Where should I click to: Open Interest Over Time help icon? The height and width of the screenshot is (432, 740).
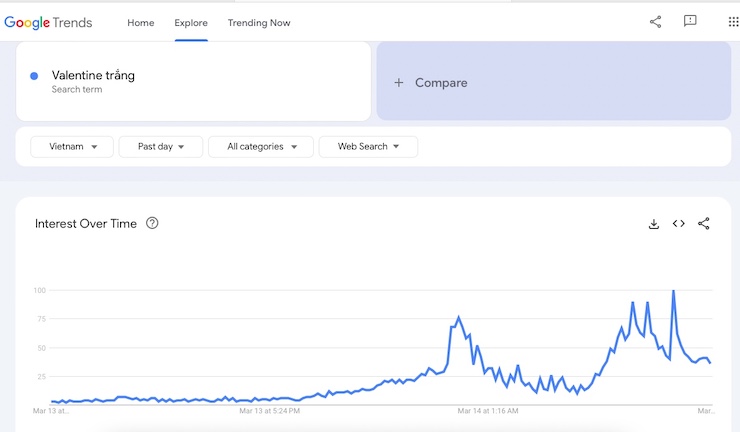152,223
